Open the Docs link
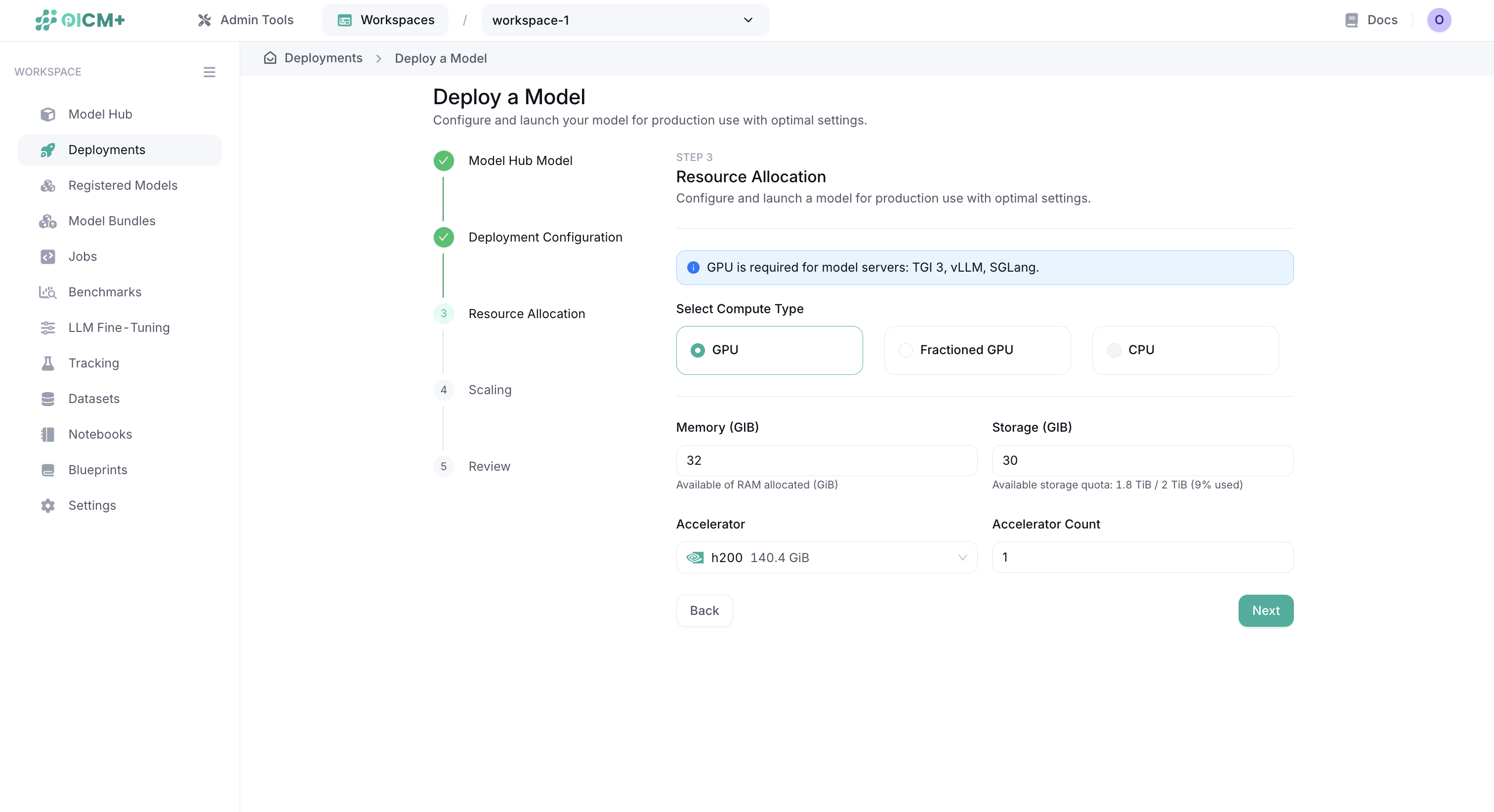Screen dimensions: 1494x812 click(x=1371, y=20)
